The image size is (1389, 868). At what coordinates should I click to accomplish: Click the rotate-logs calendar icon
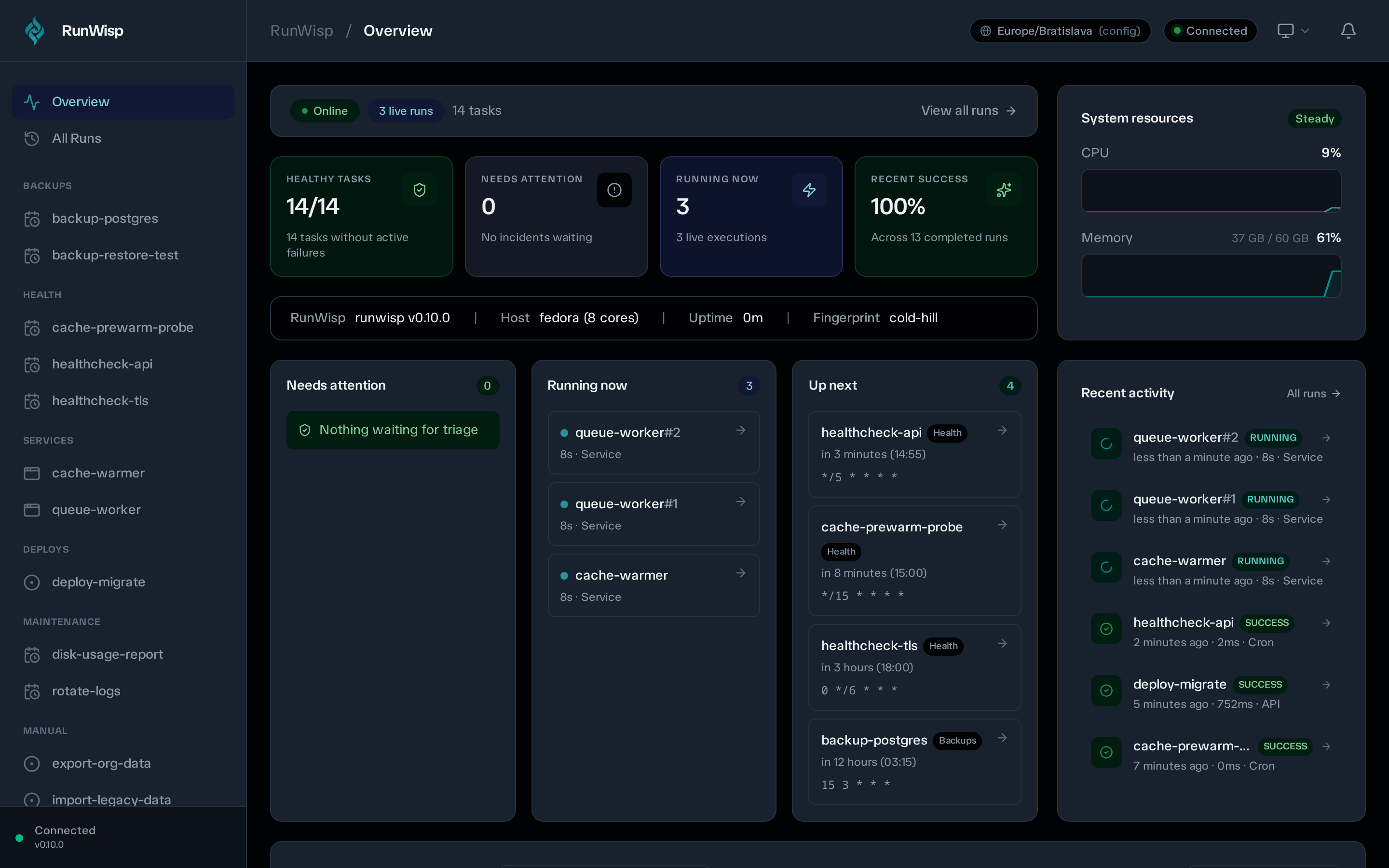pyautogui.click(x=31, y=691)
